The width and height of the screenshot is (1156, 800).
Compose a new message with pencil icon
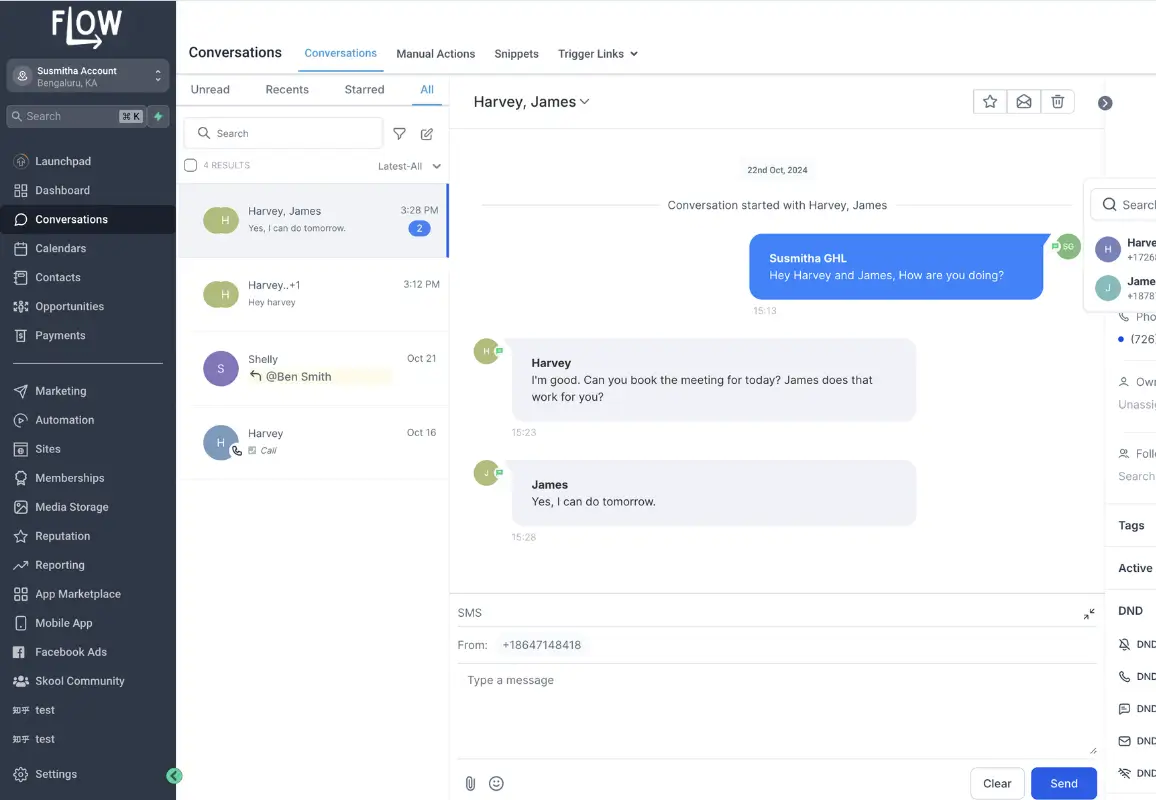[427, 133]
